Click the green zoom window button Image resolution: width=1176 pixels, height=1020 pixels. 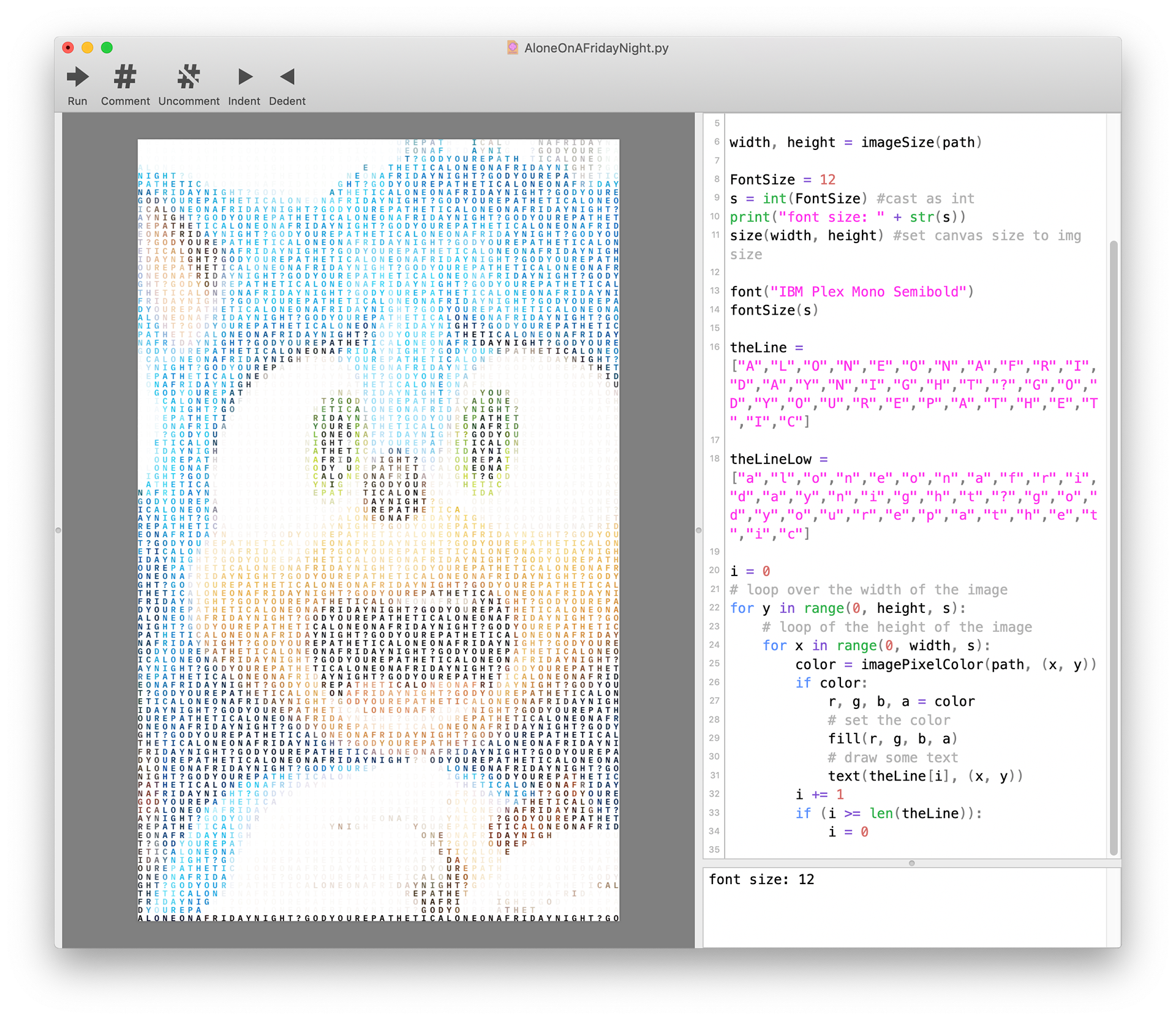tap(107, 48)
